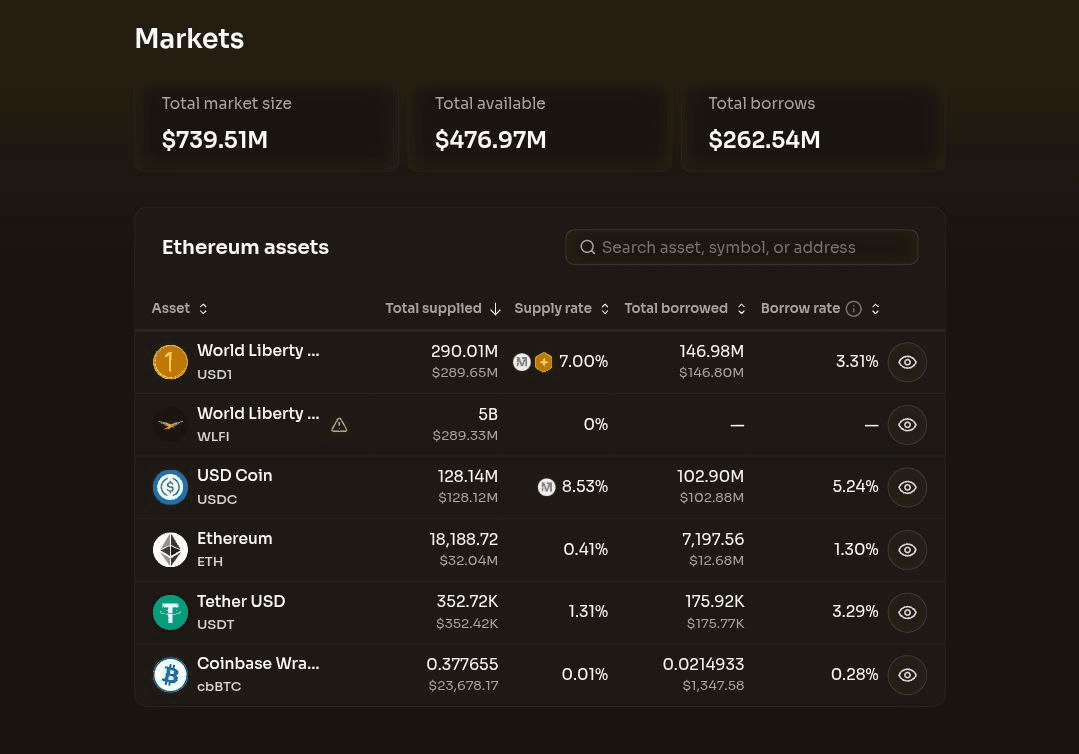Screen dimensions: 1079x754
Task: Focus the Search asset, symbol, or address field
Action: click(x=741, y=247)
